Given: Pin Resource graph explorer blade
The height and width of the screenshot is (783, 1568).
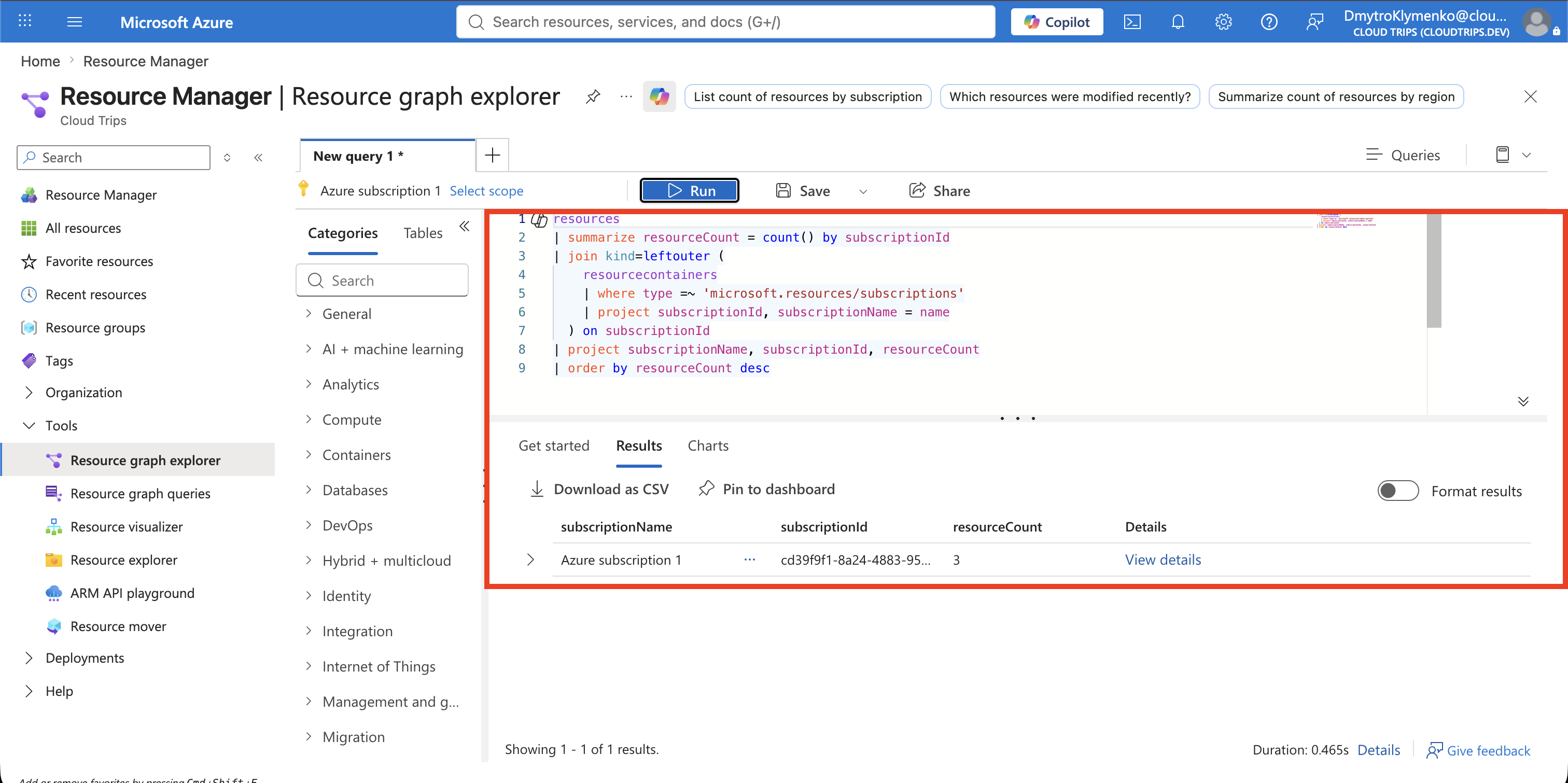Looking at the screenshot, I should pyautogui.click(x=593, y=96).
